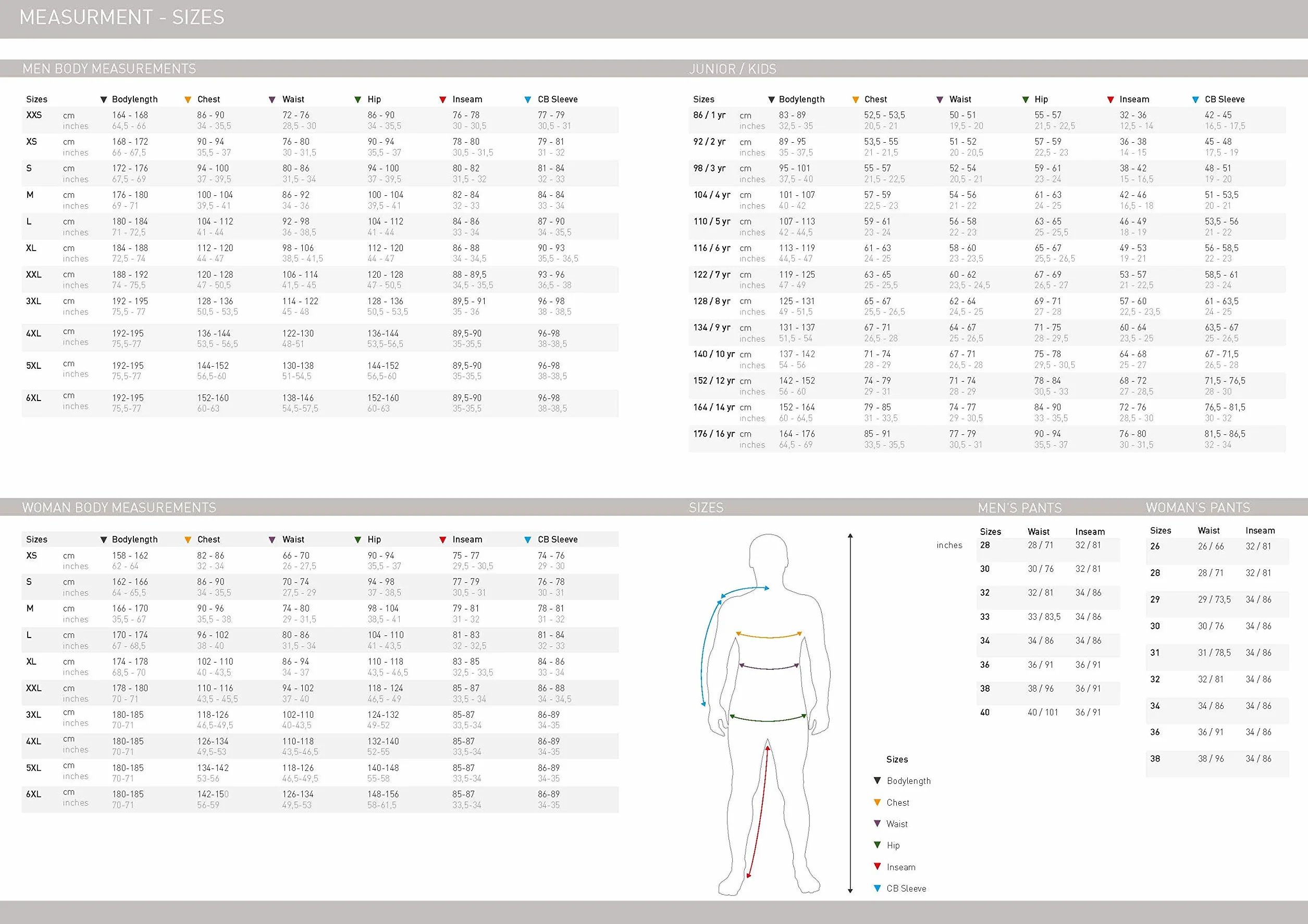Click the red Inseam triangle in Men table header
The width and height of the screenshot is (1308, 924).
coord(442,99)
